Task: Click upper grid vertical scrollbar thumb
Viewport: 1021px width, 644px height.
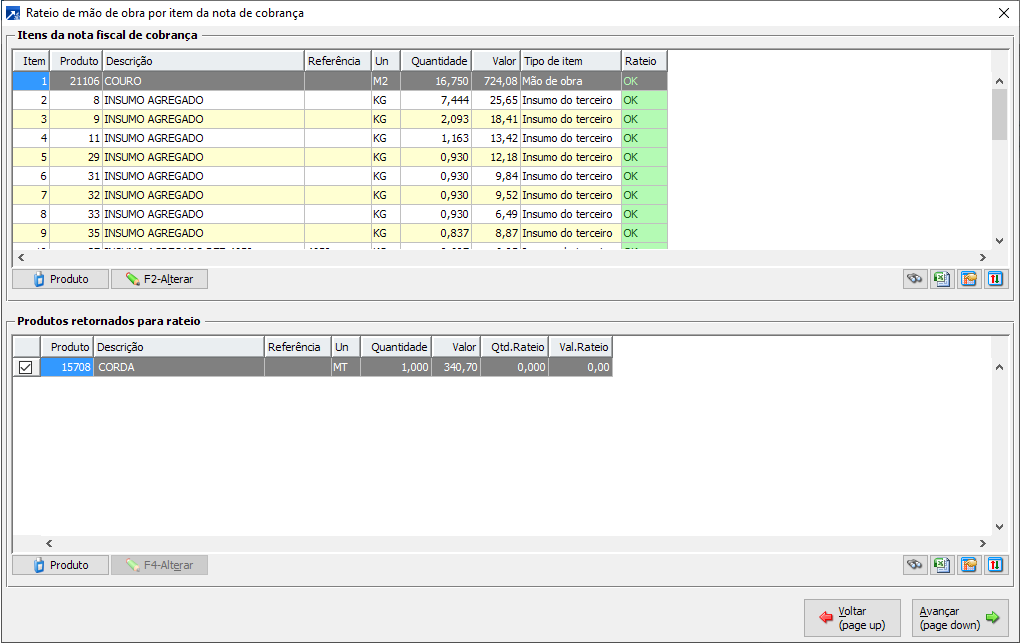Action: 1000,114
